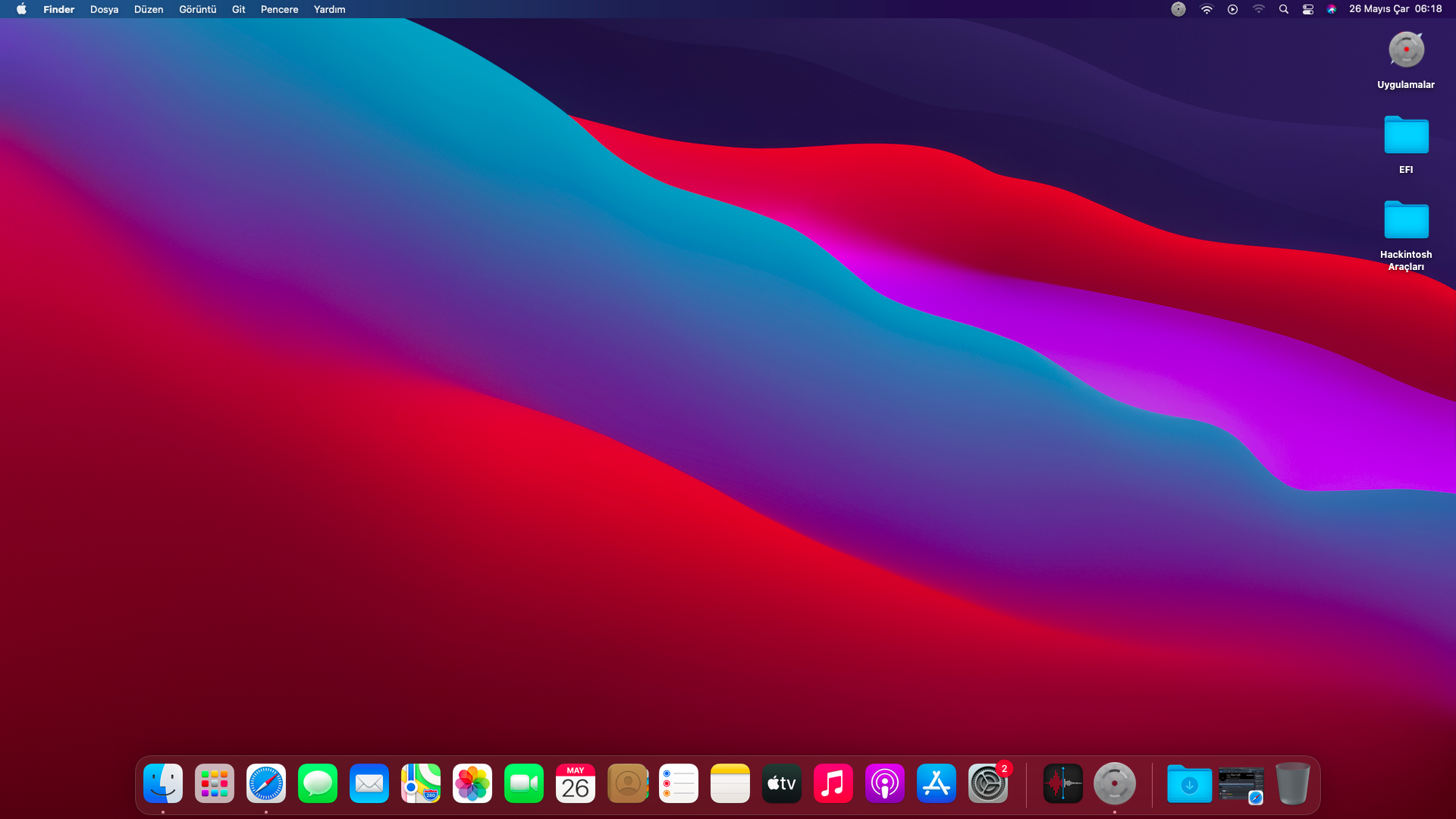Open Messages app in Dock

coord(318,783)
